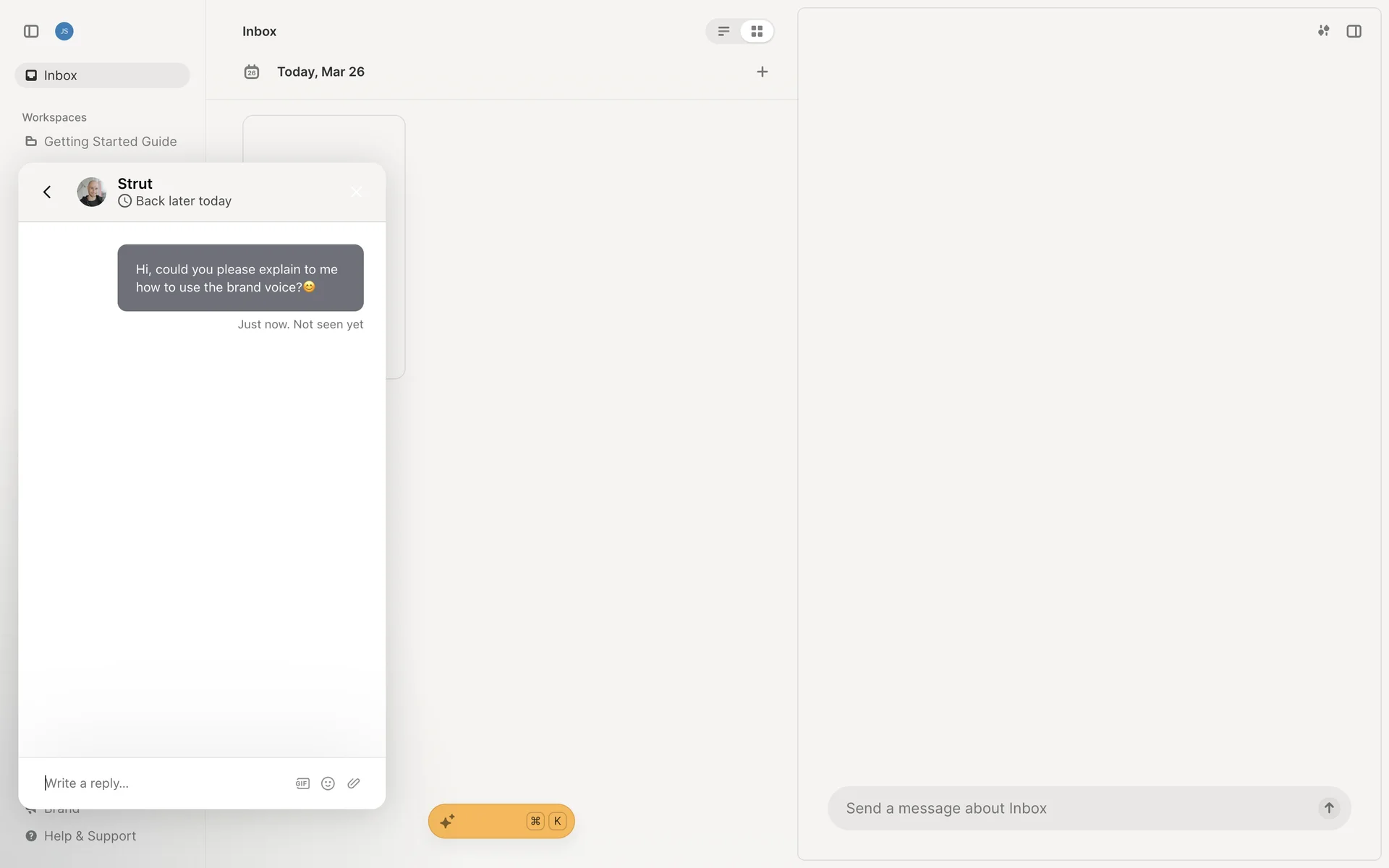Open the emoji picker in the chat reply

[328, 783]
